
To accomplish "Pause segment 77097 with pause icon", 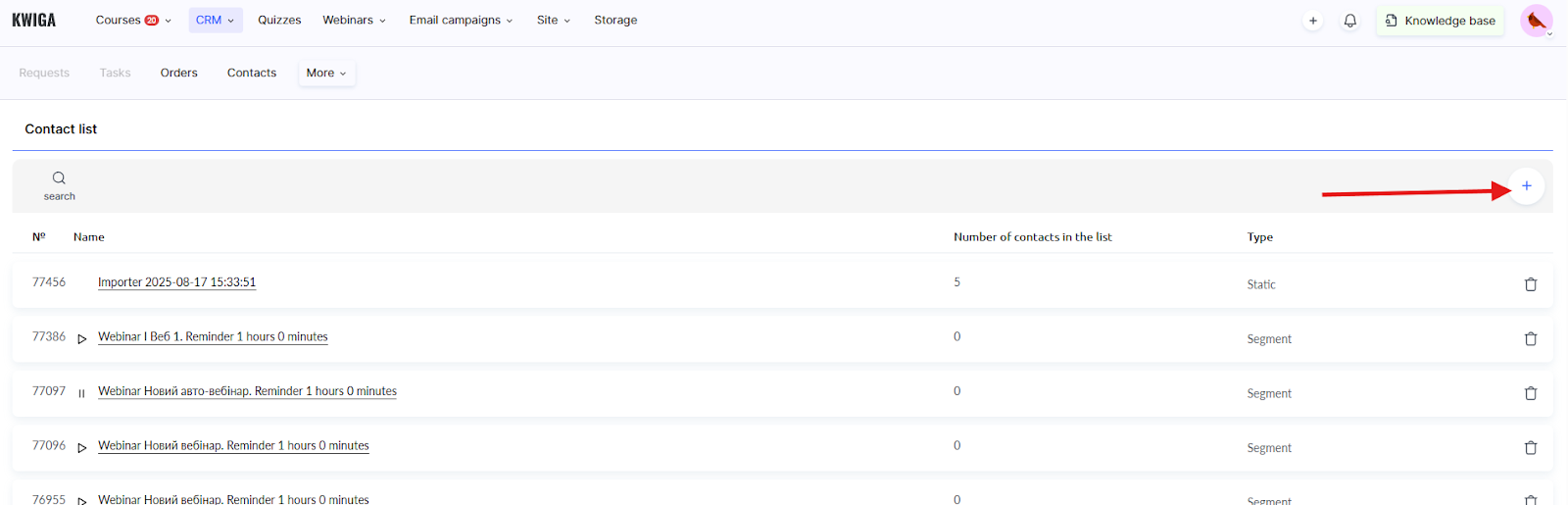I will click(x=81, y=393).
